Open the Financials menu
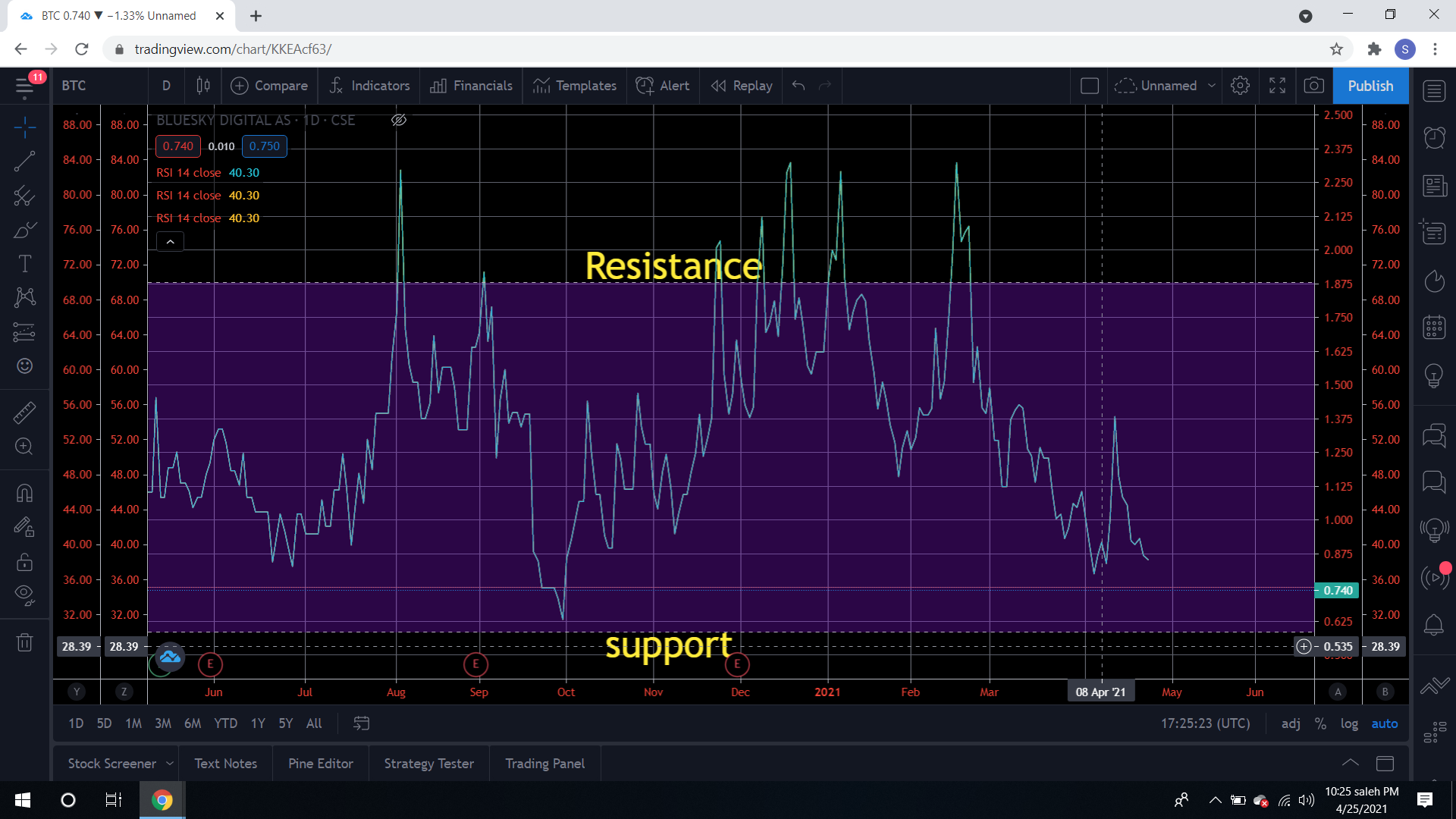This screenshot has height=819, width=1456. (x=471, y=86)
